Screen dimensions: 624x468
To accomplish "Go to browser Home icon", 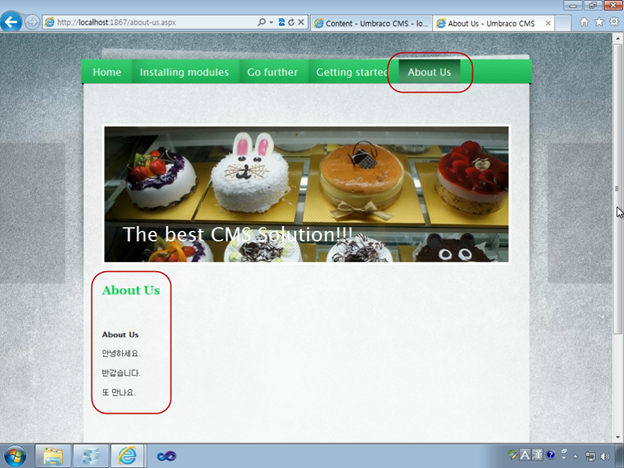I will click(x=584, y=22).
